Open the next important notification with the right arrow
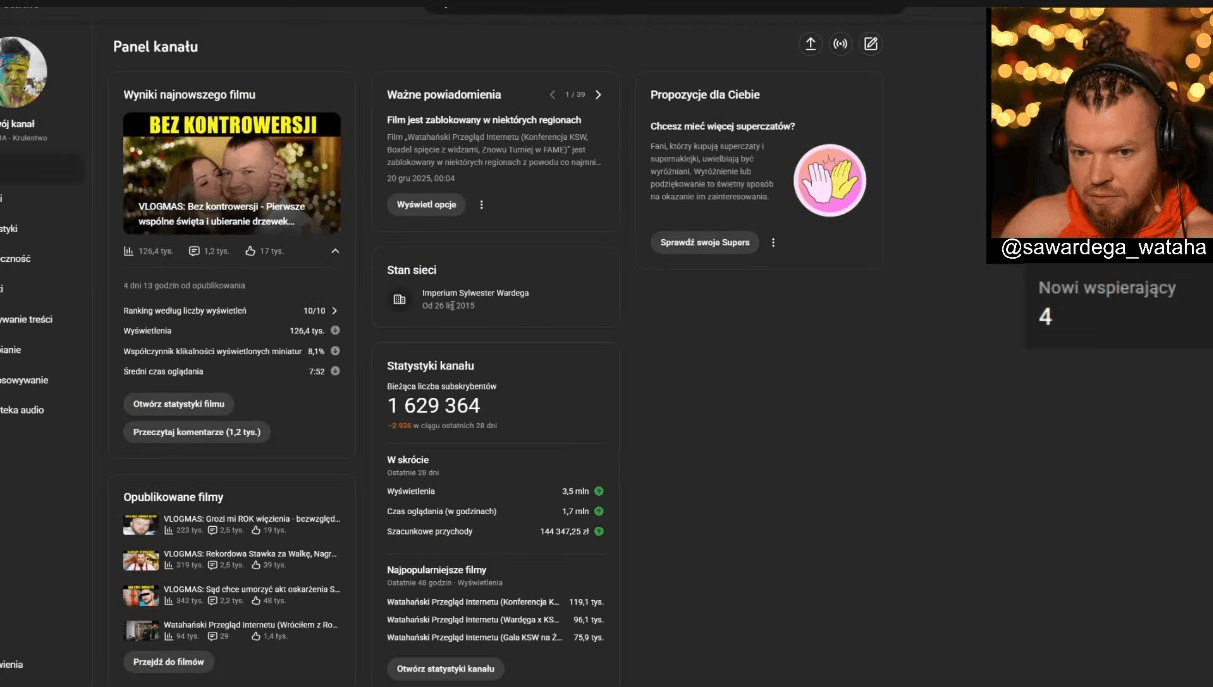 [x=598, y=94]
